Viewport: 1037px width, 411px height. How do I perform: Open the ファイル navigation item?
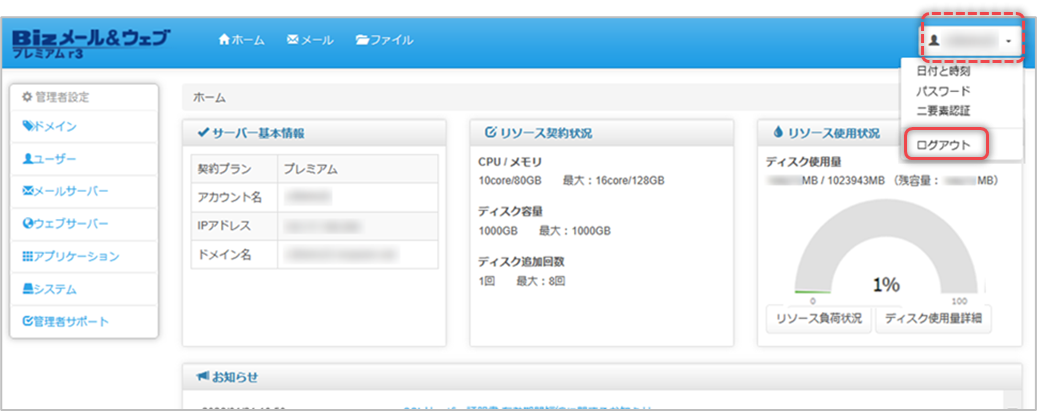pyautogui.click(x=384, y=40)
